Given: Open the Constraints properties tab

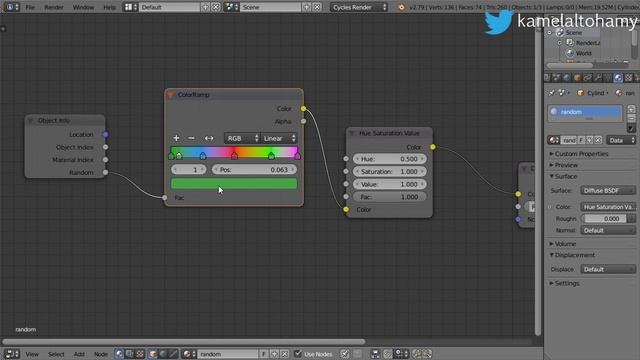Looking at the screenshot, I should [x=587, y=78].
